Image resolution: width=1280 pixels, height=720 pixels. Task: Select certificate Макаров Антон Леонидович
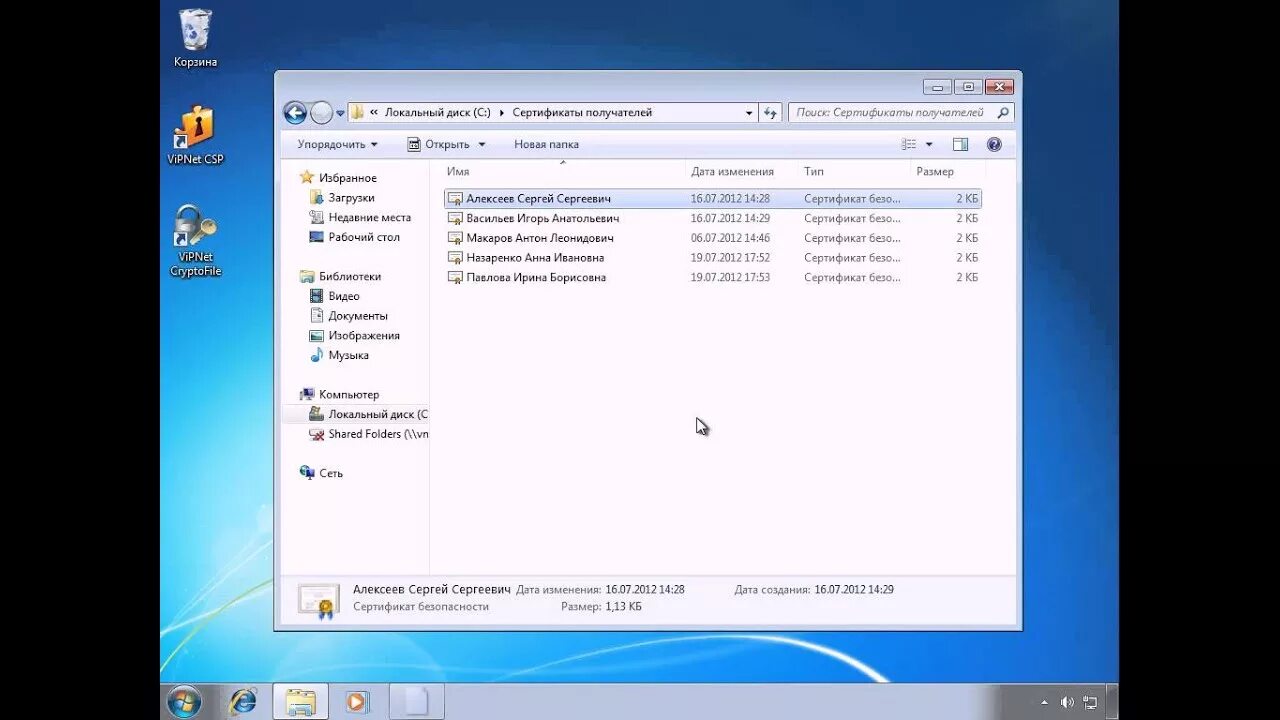click(712, 238)
